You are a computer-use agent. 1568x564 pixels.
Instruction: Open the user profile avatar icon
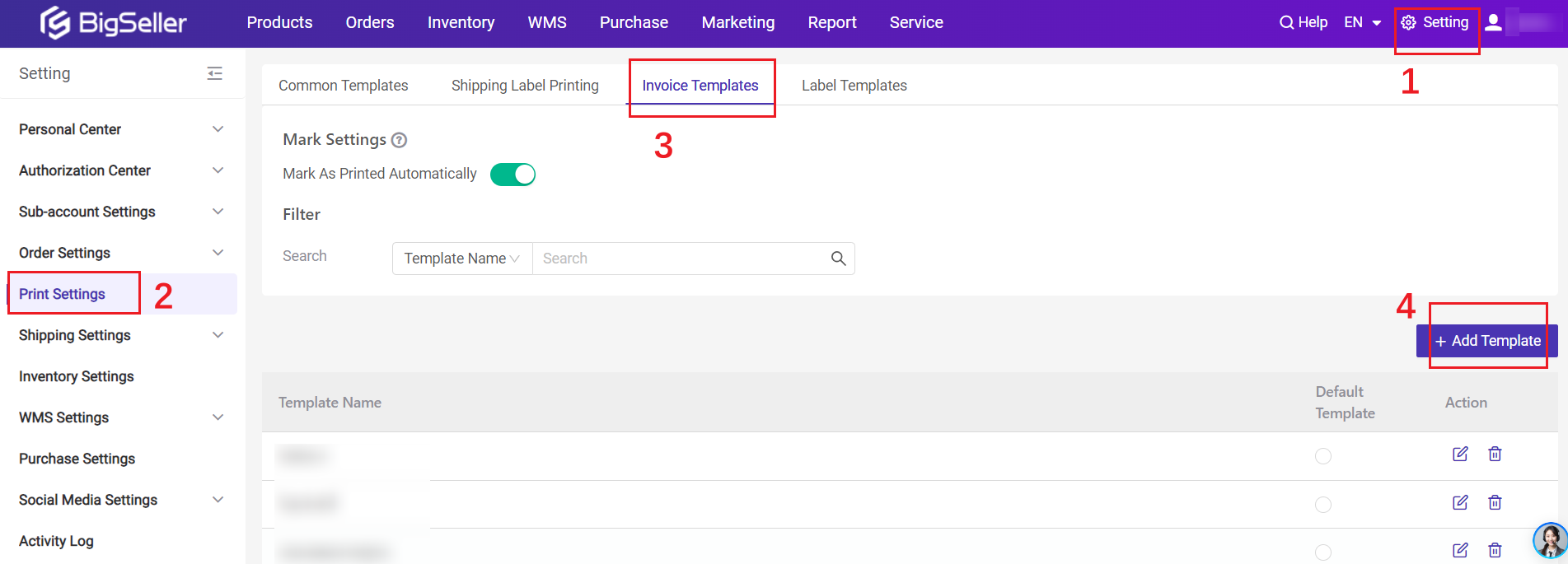coord(1493,22)
